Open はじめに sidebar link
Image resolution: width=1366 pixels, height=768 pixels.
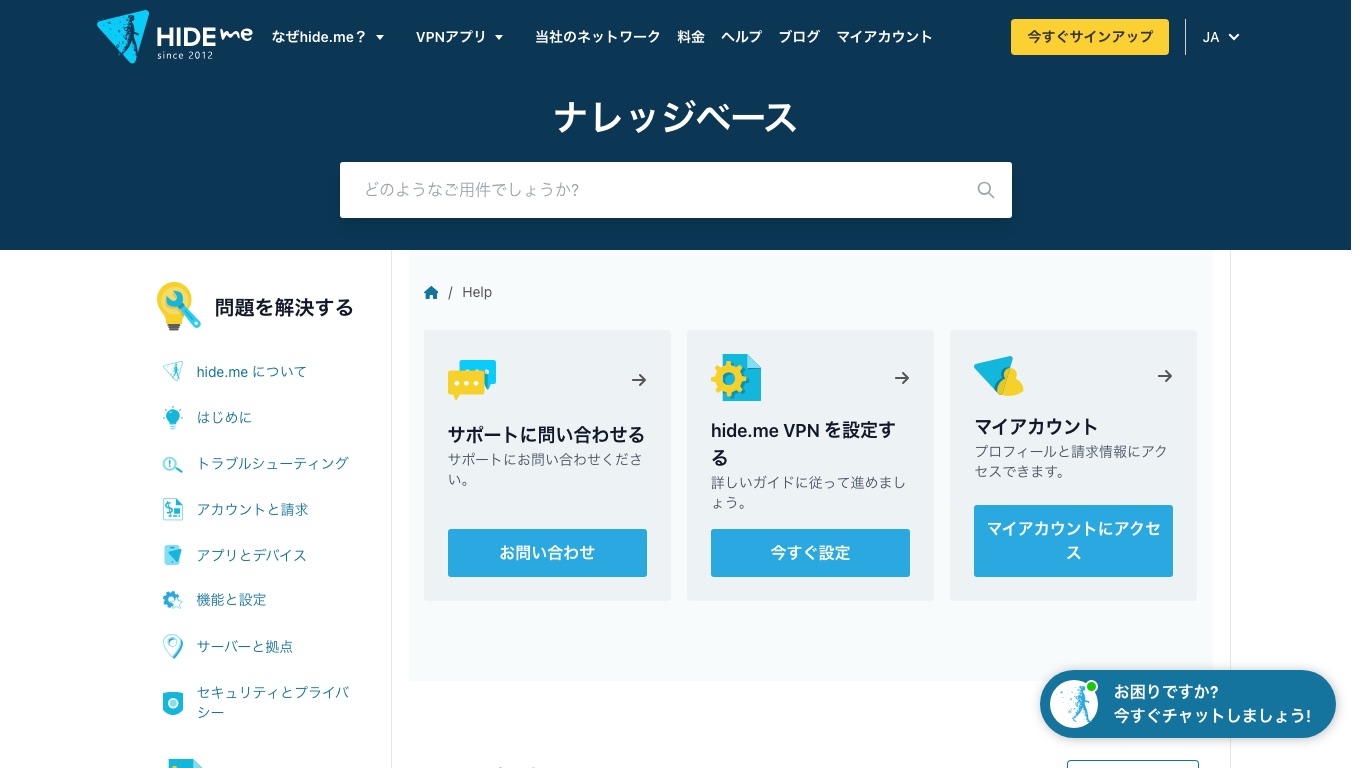pos(224,418)
